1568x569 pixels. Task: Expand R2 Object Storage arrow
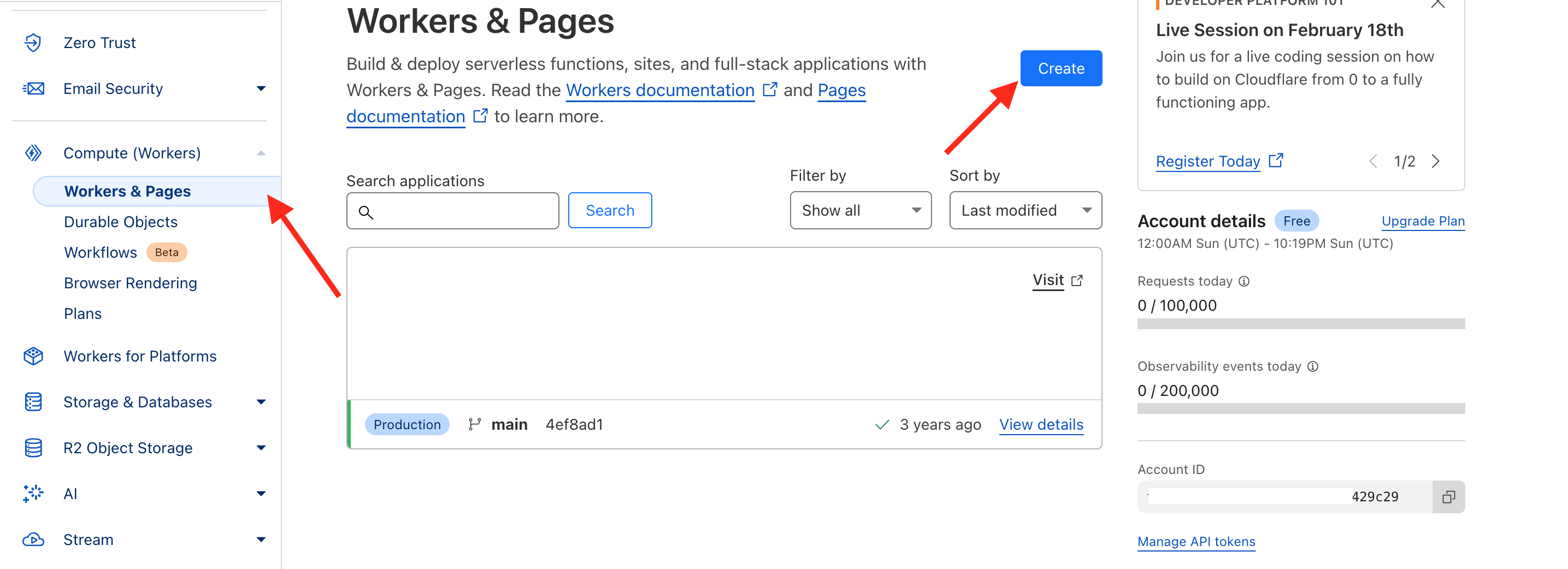[x=261, y=448]
